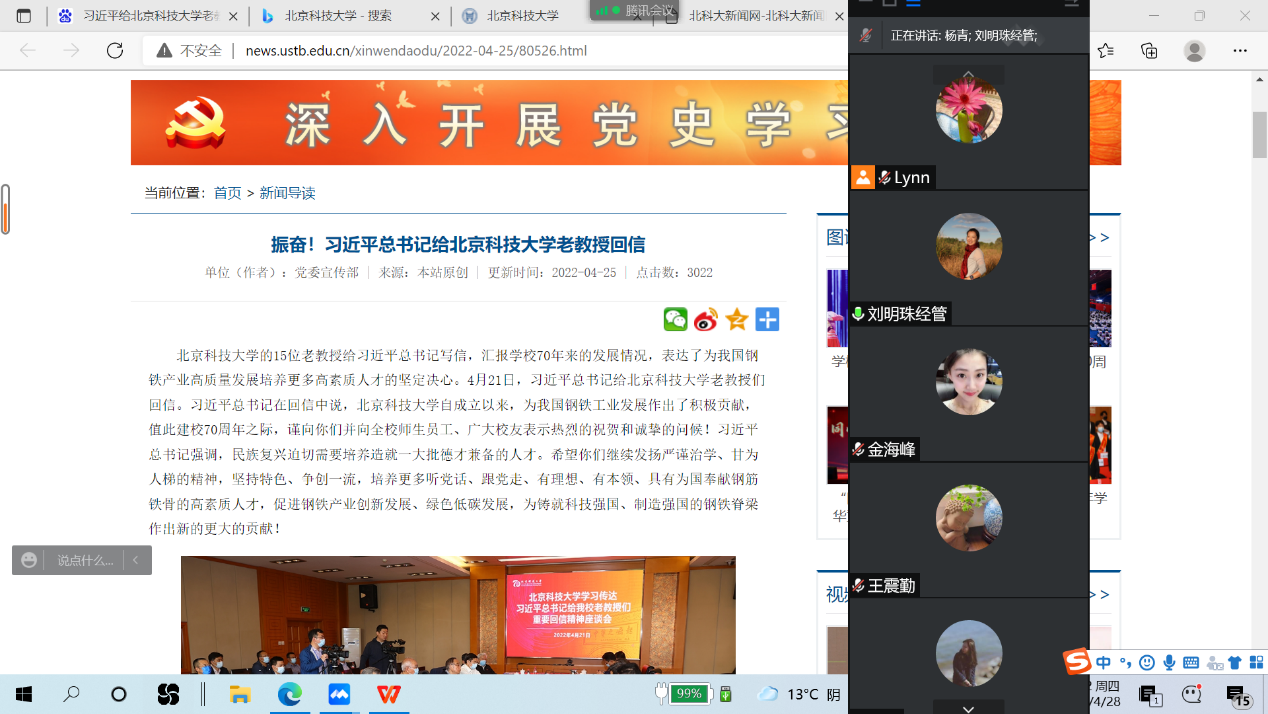Image resolution: width=1268 pixels, height=714 pixels.
Task: Open browser settings and more menu
Action: pos(1240,50)
